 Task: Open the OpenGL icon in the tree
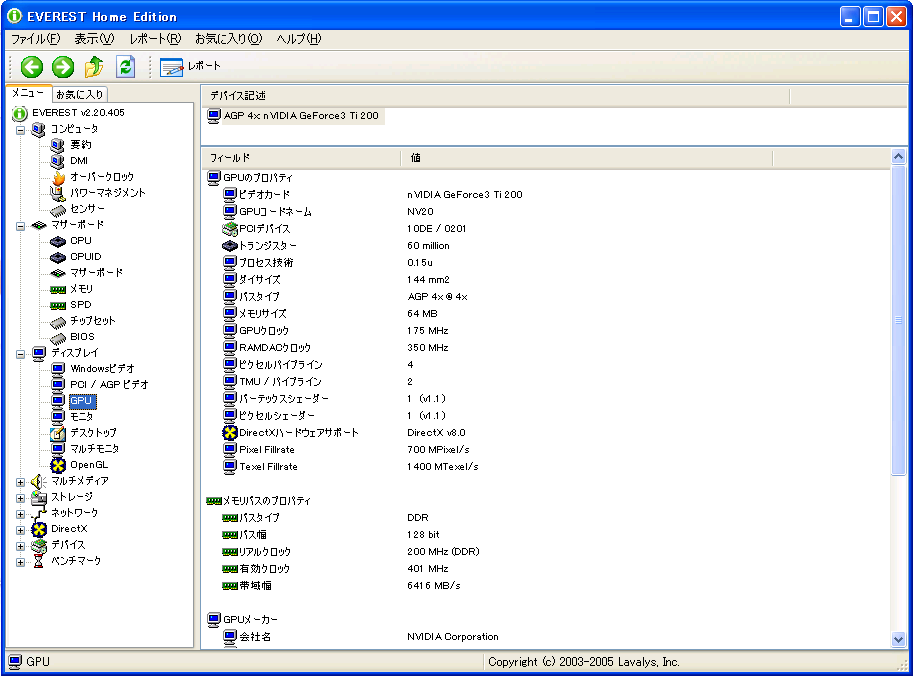click(x=58, y=465)
